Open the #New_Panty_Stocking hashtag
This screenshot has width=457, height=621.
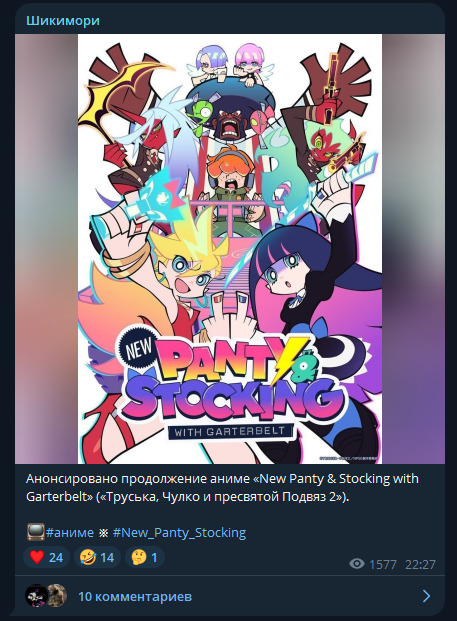[179, 532]
